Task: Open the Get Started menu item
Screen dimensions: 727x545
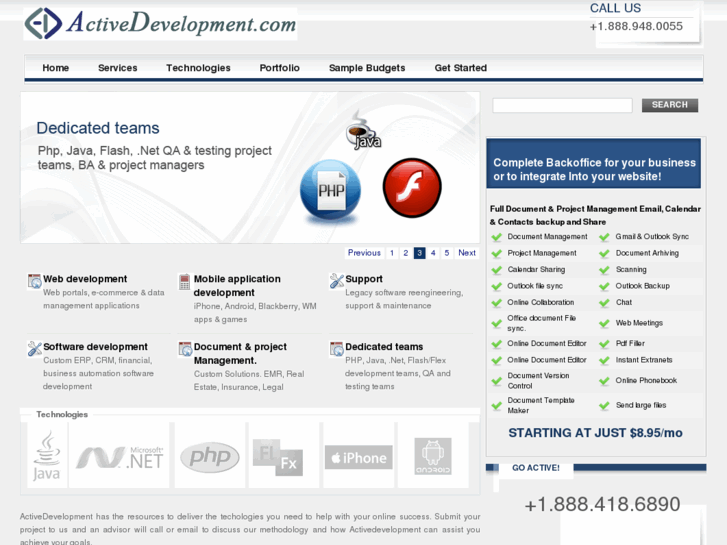Action: (461, 68)
